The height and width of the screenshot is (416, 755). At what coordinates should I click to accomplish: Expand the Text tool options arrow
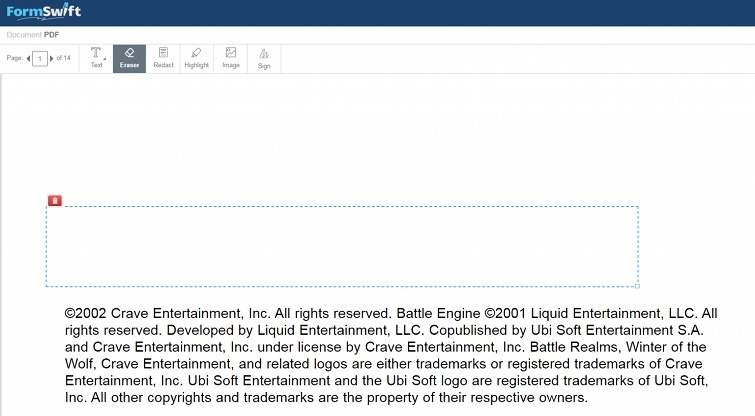105,59
